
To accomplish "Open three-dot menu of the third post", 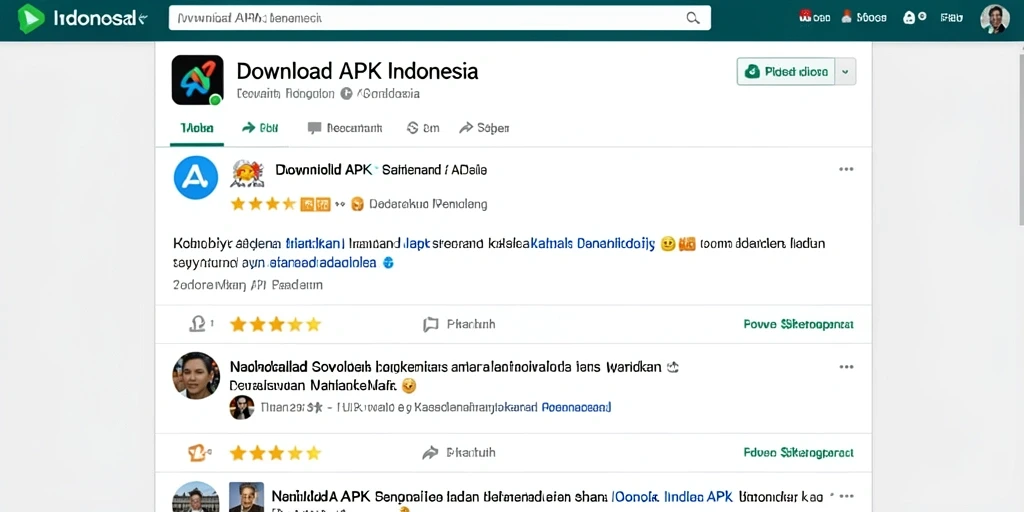I will (x=846, y=496).
